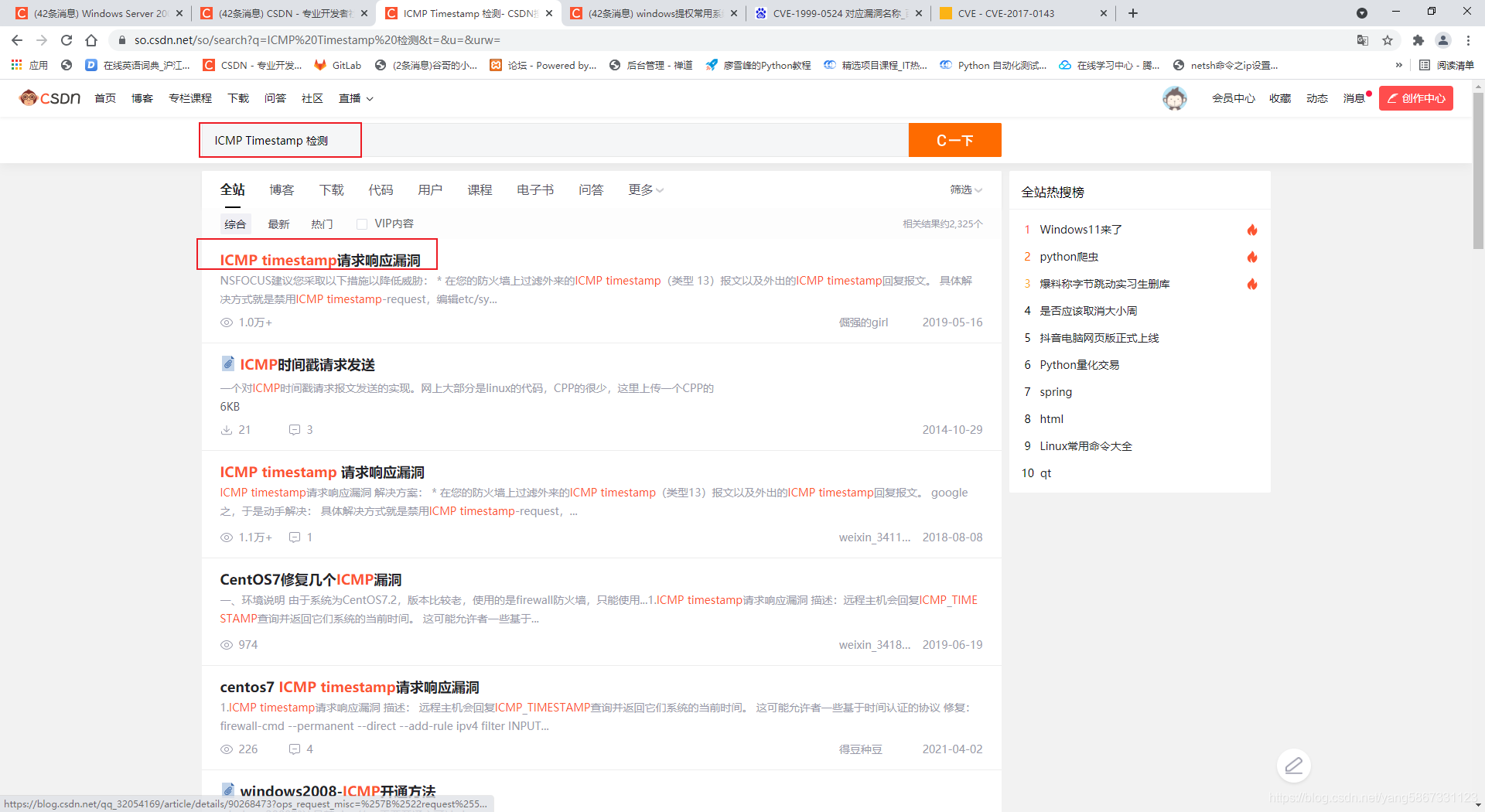Image resolution: width=1485 pixels, height=812 pixels.
Task: Show more bookmarks with the chevron
Action: (1398, 66)
